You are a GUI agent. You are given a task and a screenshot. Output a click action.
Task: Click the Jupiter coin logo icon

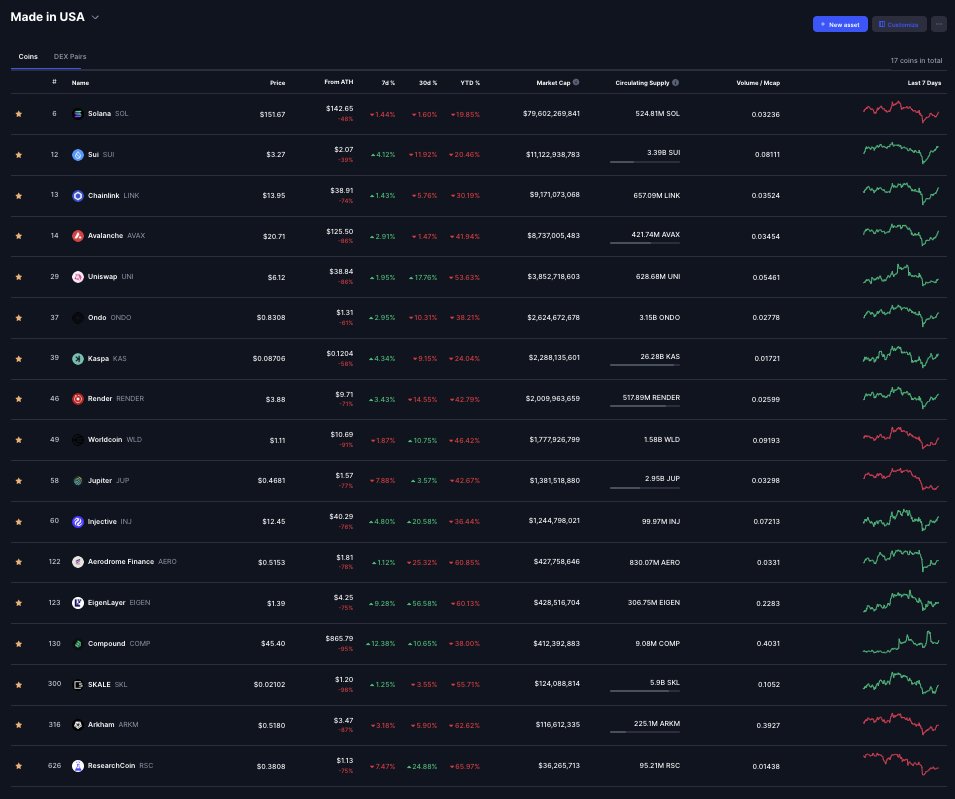[77, 480]
